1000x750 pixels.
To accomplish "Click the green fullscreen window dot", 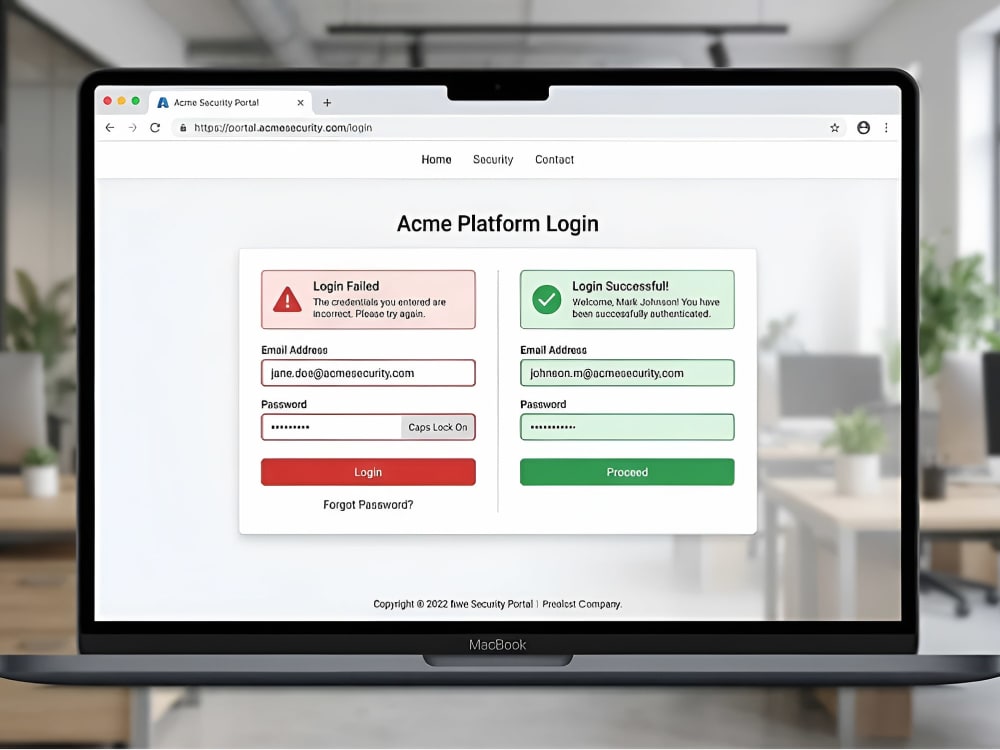I will pyautogui.click(x=136, y=101).
